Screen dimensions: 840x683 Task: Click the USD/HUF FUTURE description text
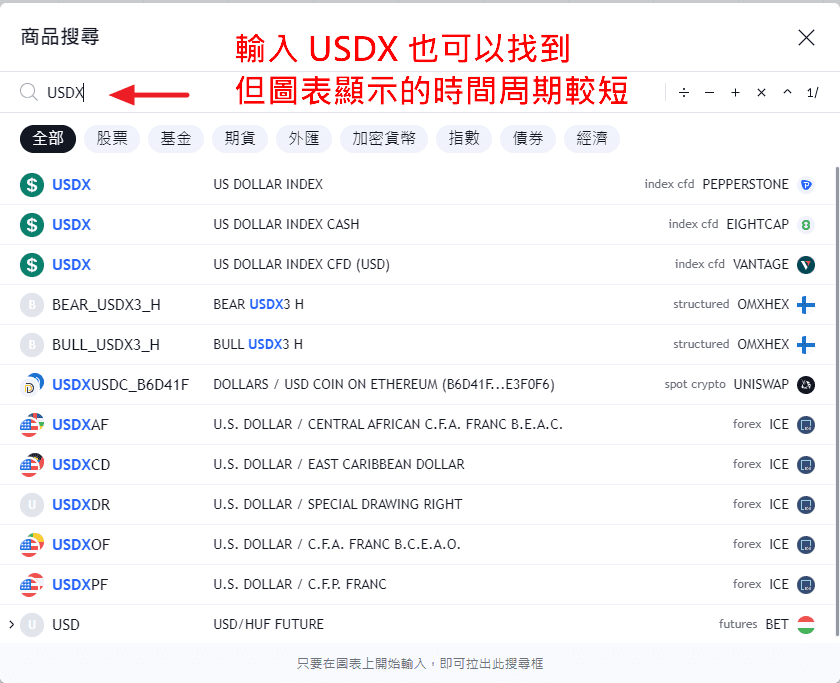point(268,625)
